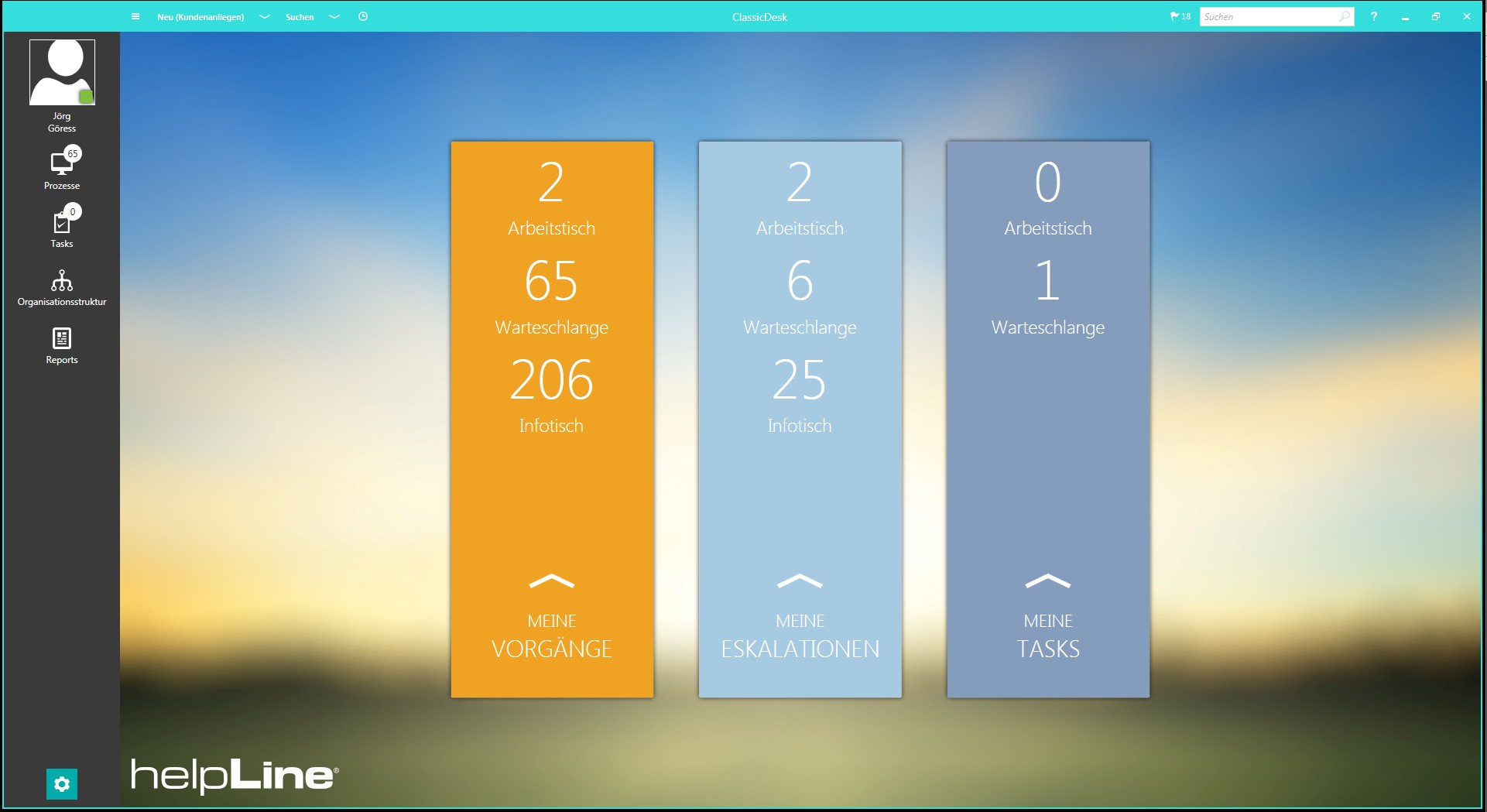Open the settings gear at sidebar bottom
The image size is (1487, 812).
(x=62, y=784)
